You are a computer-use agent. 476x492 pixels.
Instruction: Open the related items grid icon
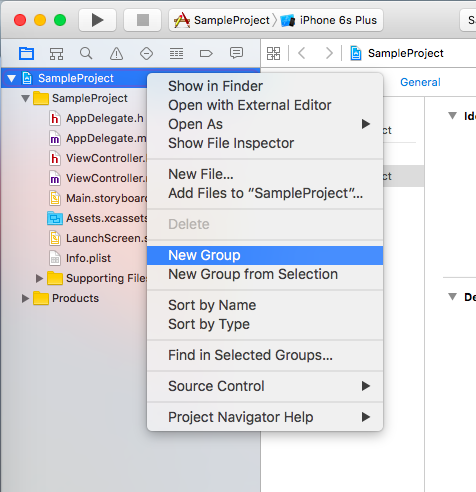[x=273, y=53]
